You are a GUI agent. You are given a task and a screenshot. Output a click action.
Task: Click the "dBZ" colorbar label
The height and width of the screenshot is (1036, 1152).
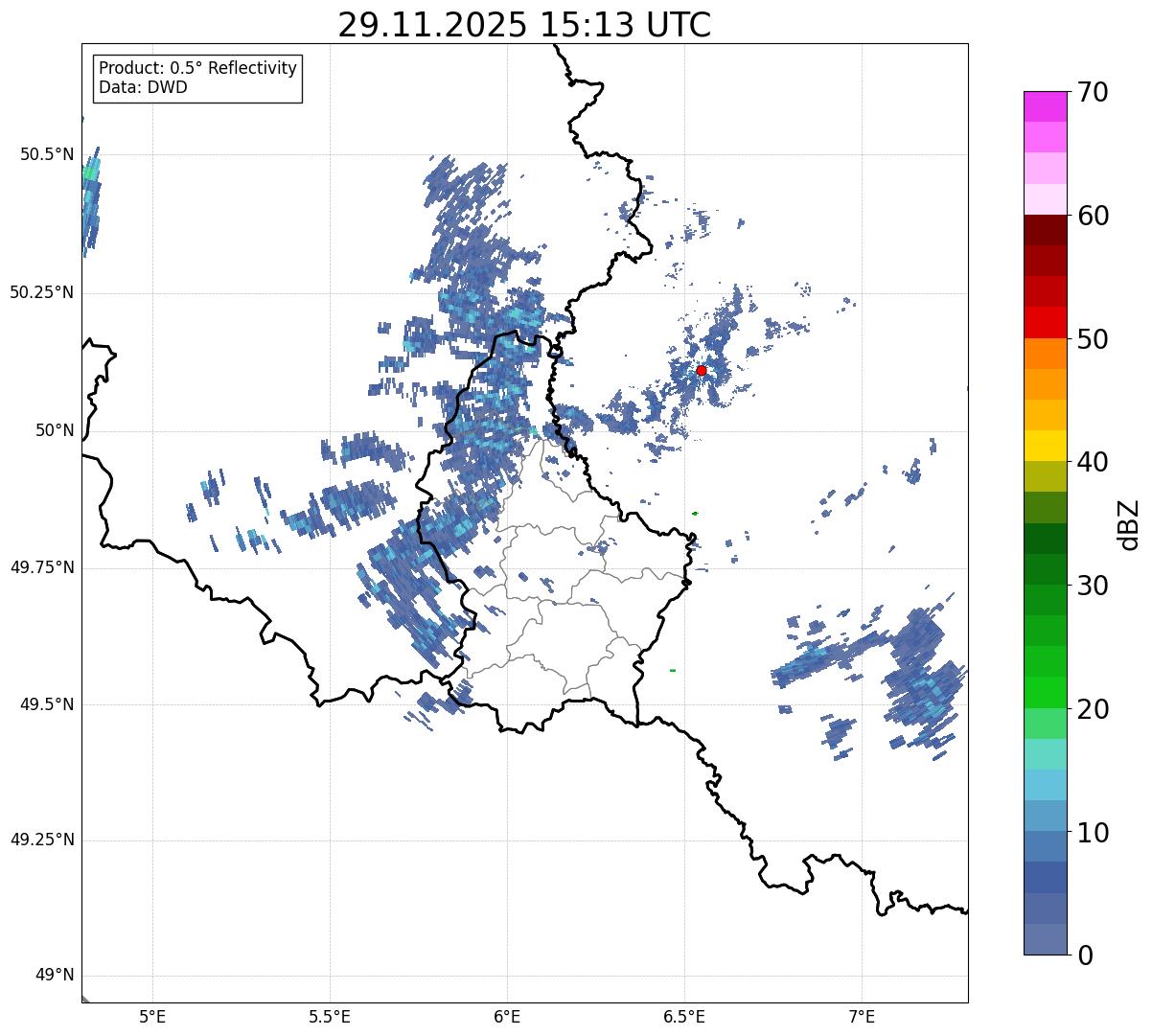click(x=1129, y=523)
